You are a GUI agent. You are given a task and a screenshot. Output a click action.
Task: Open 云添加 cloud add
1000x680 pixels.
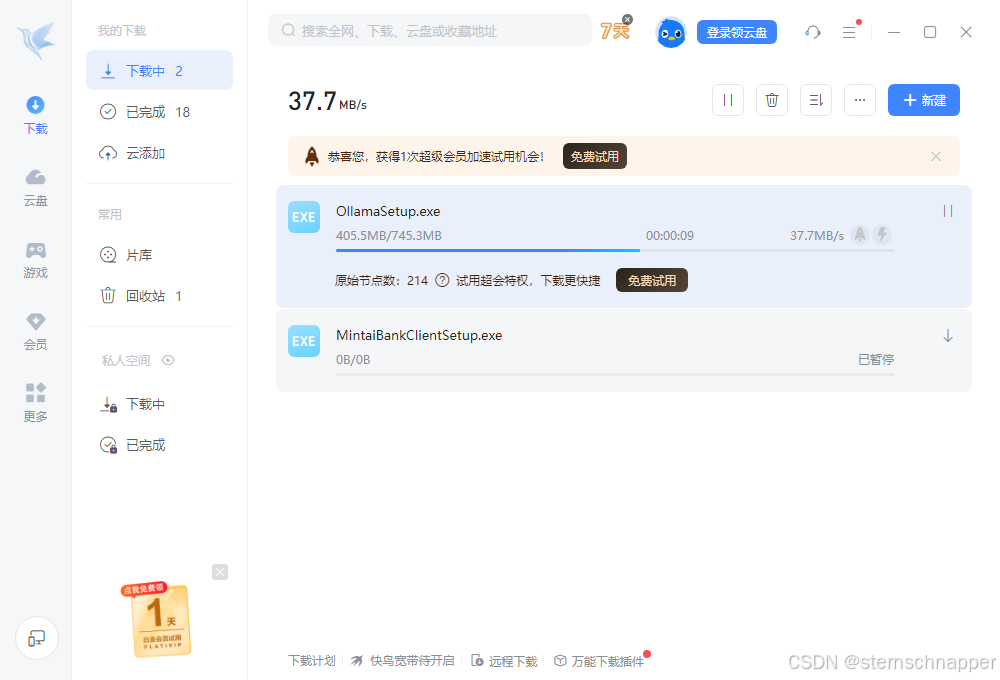coord(159,153)
